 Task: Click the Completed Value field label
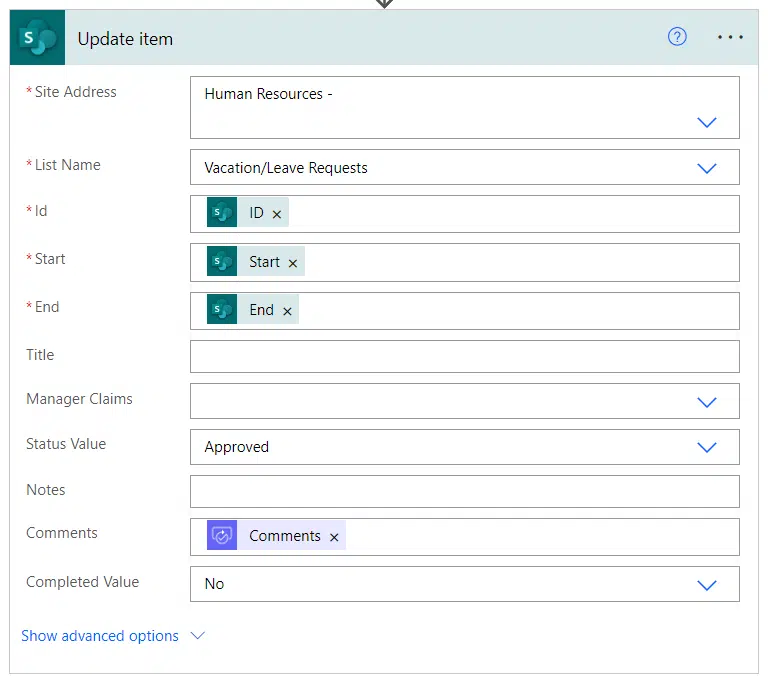83,582
